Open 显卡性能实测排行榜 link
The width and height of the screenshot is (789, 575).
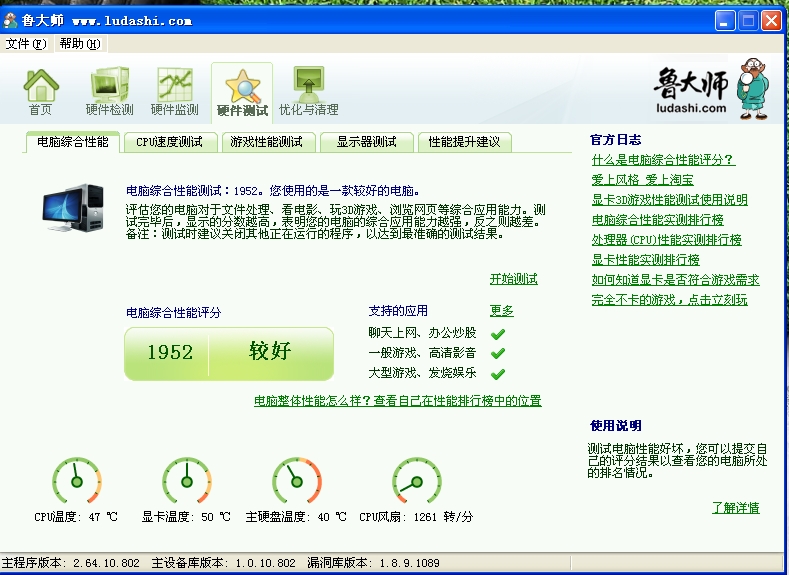(646, 260)
